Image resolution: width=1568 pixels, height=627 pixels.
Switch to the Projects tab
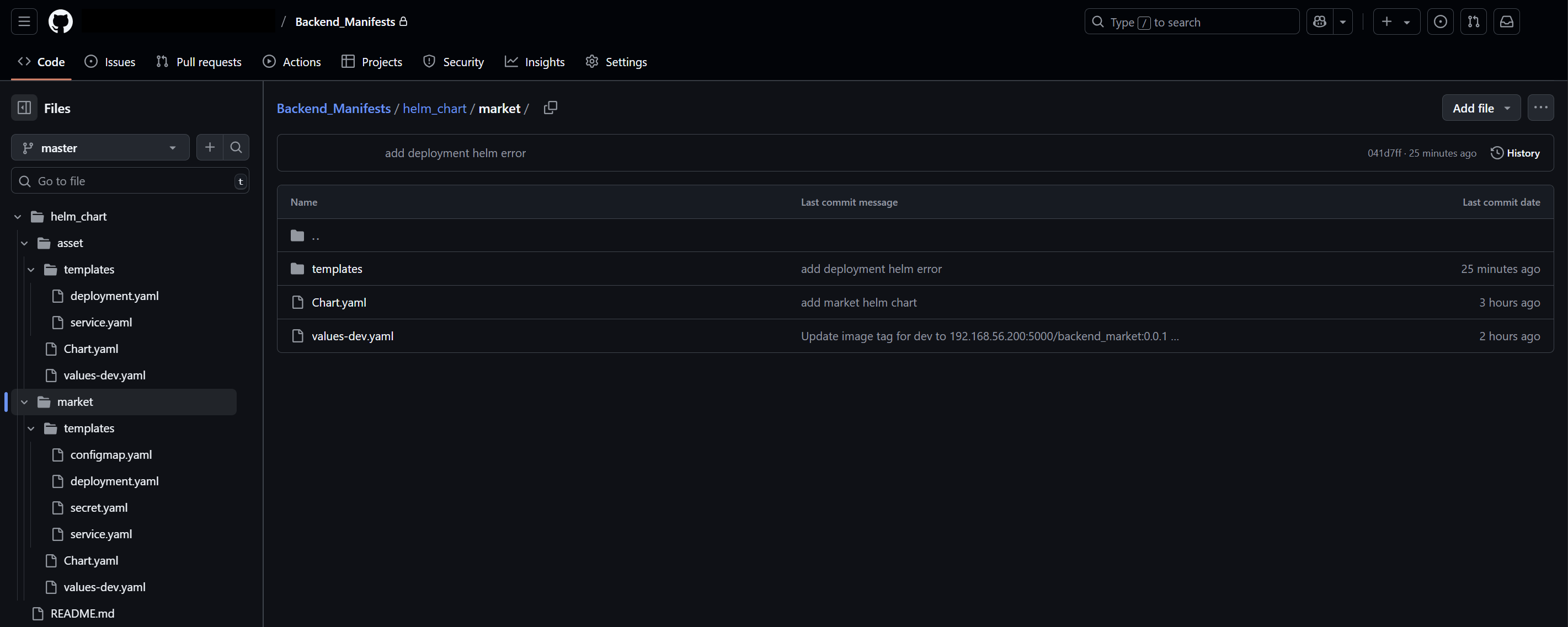[372, 62]
